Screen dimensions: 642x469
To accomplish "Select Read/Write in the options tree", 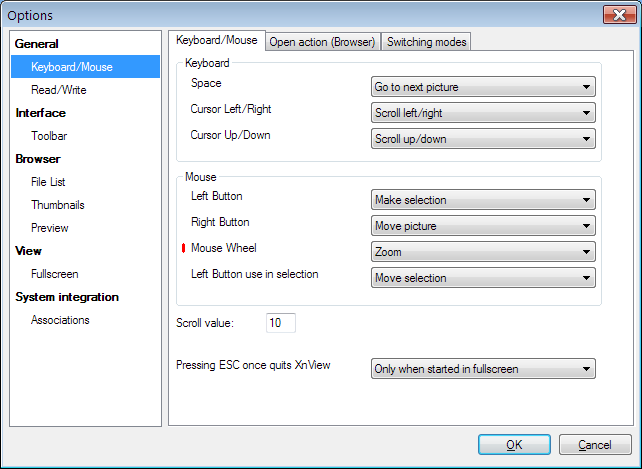I will click(x=59, y=90).
